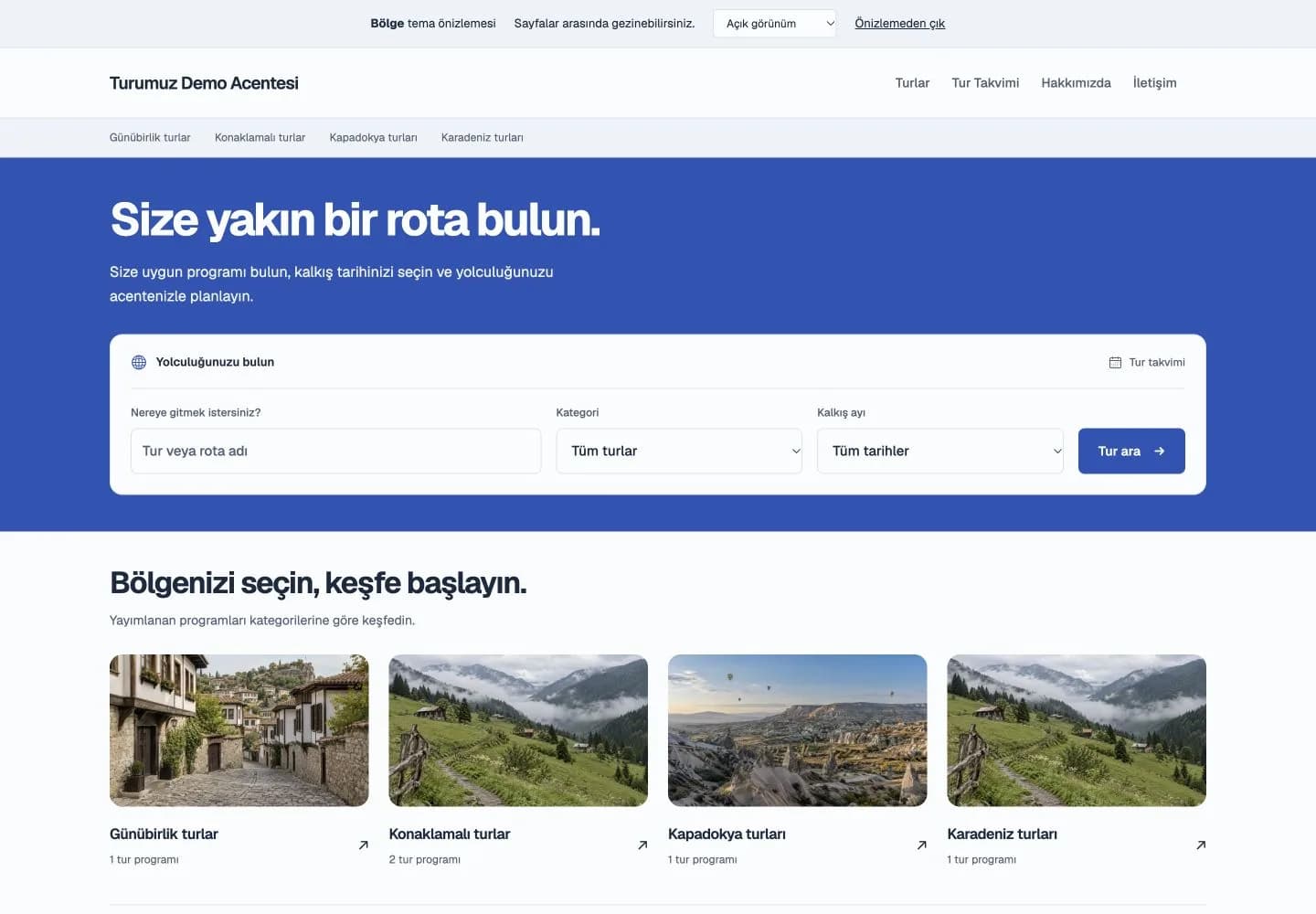This screenshot has height=914, width=1316.
Task: Click the 'Yayımlanan programları kategorilerine göre keşfedin.' text
Action: click(x=262, y=621)
